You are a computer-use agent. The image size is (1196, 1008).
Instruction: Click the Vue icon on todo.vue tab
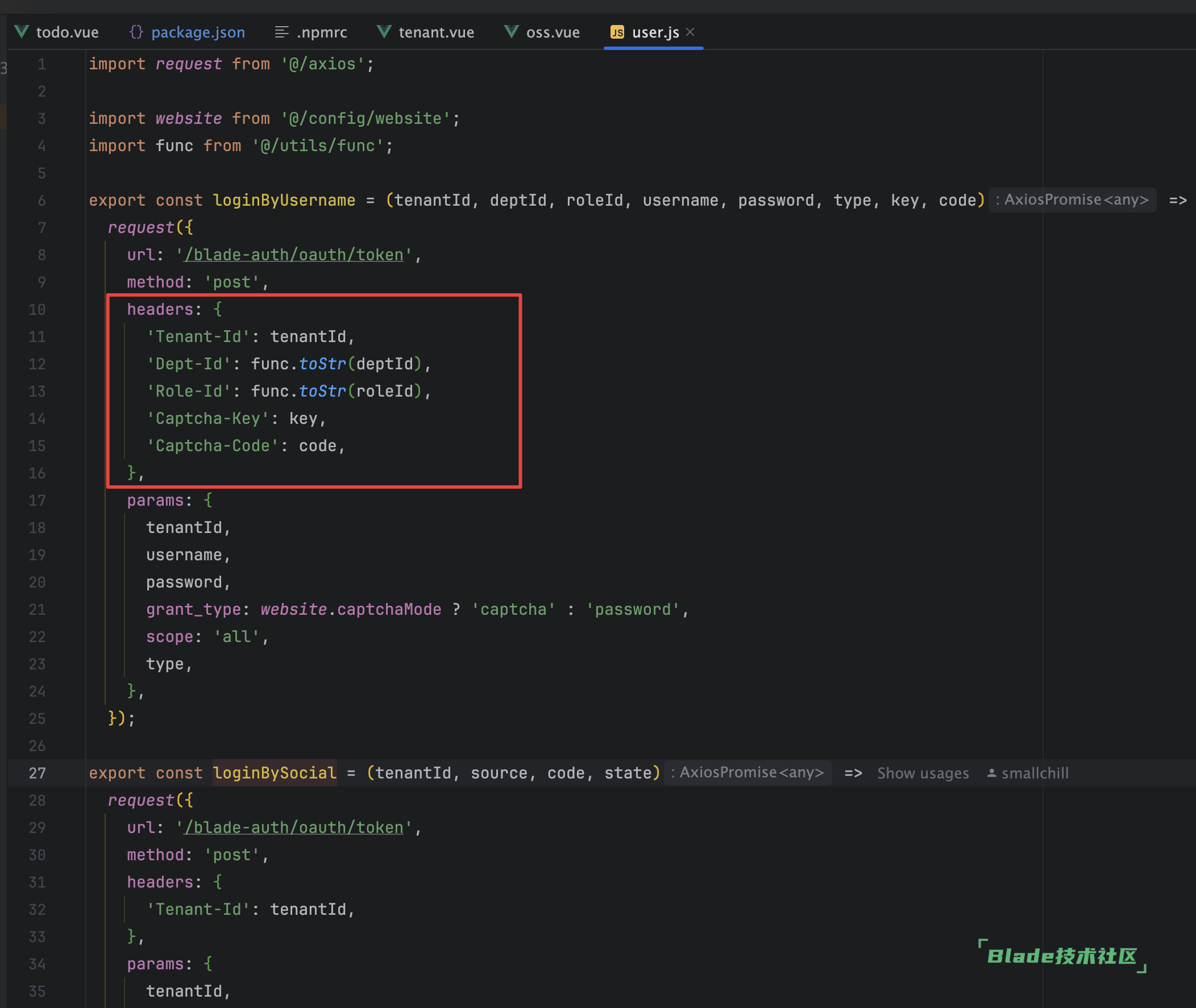point(22,32)
